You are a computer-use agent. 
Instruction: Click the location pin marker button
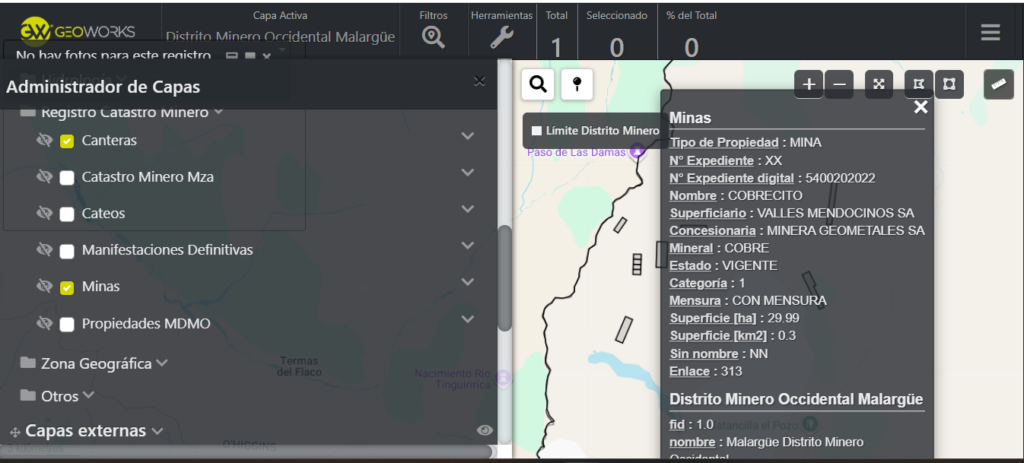click(x=576, y=84)
